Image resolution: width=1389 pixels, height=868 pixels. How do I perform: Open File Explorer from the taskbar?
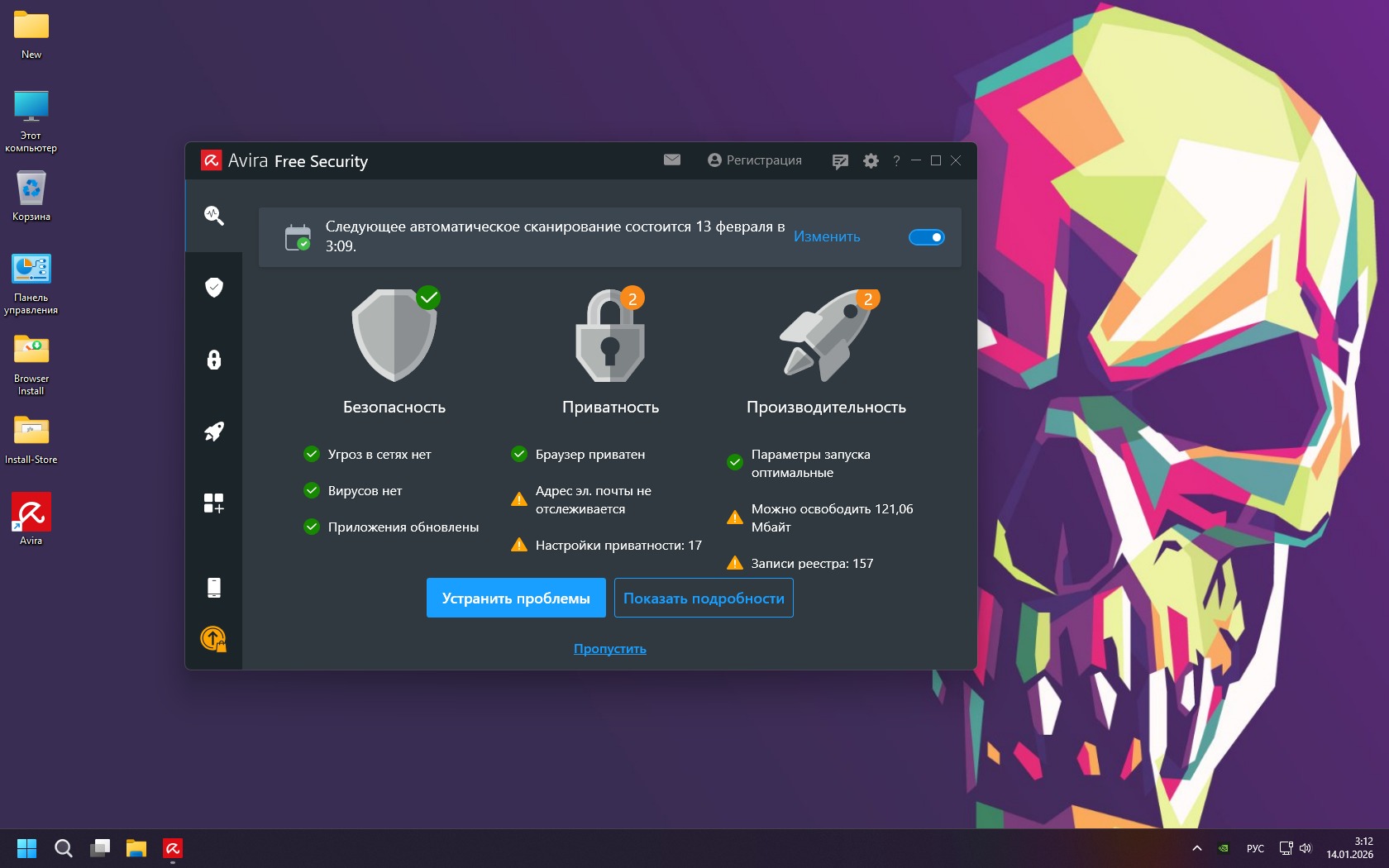(136, 848)
